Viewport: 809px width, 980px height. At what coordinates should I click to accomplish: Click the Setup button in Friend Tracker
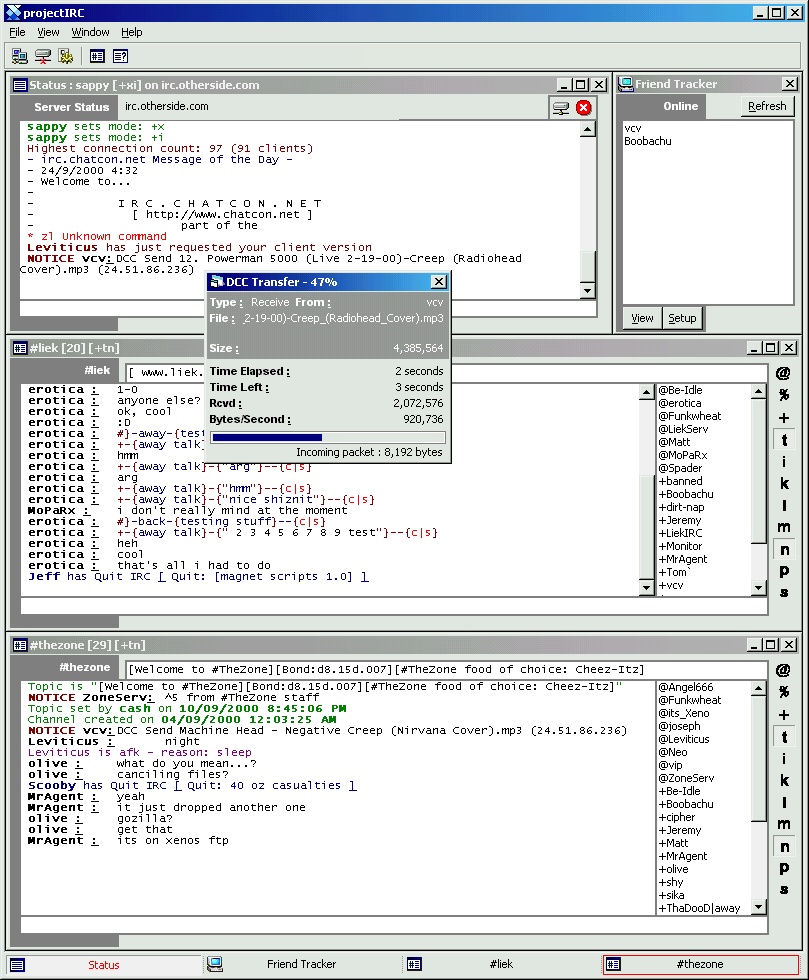click(682, 318)
